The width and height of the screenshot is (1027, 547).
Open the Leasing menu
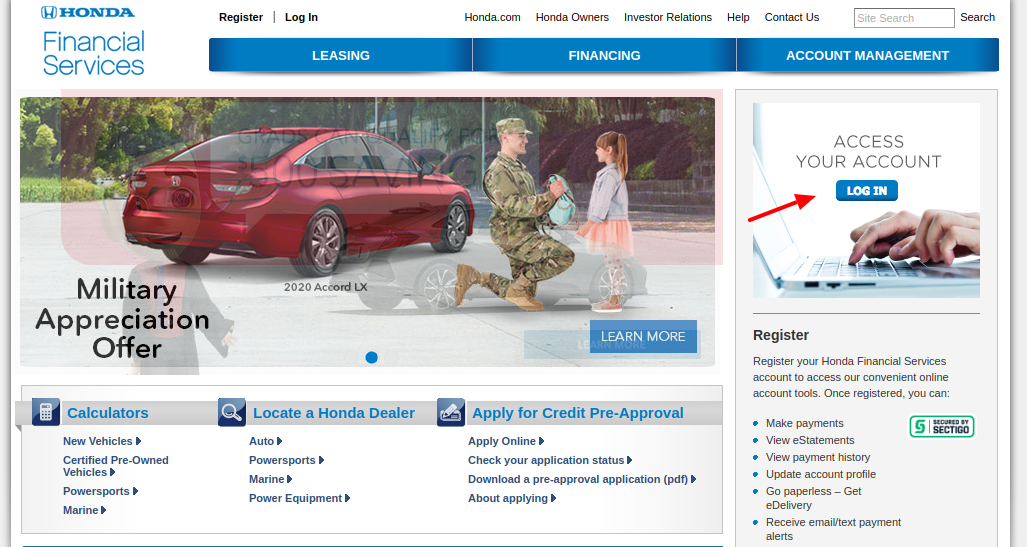(341, 56)
